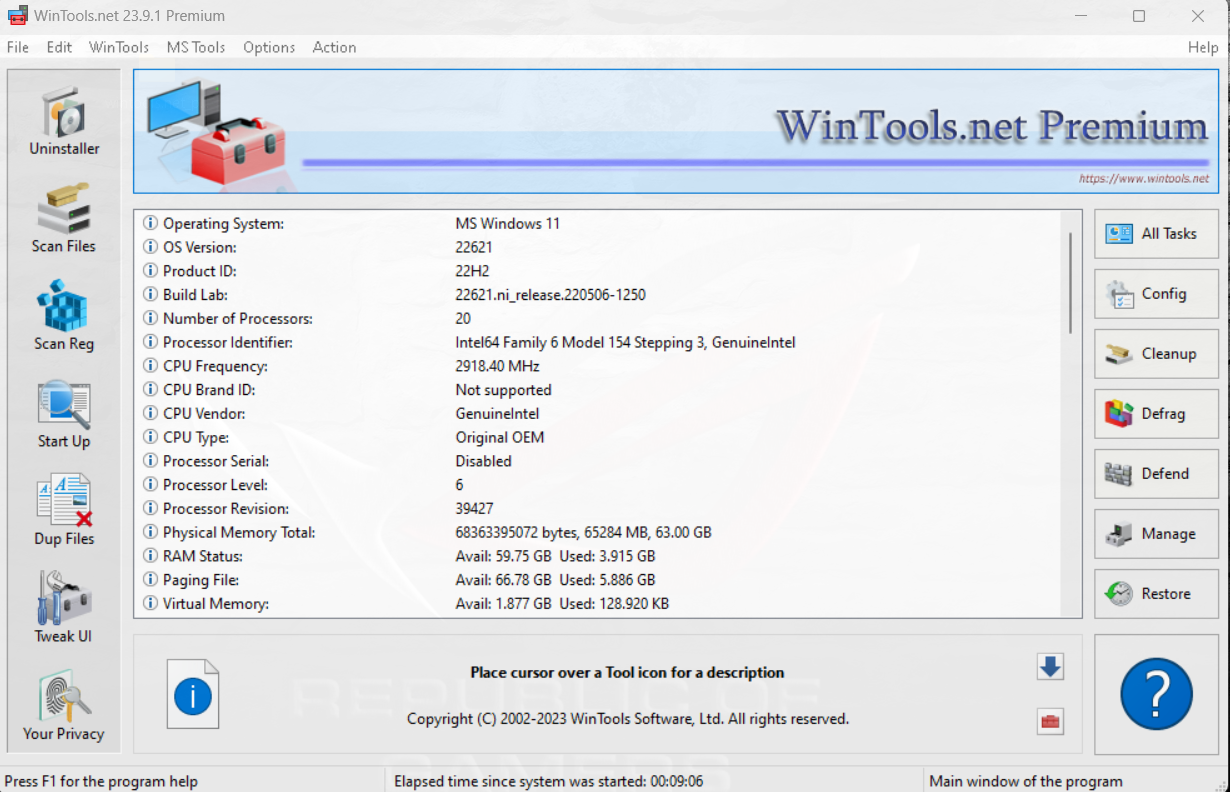Click the info icon beside Operating System
1230x792 pixels.
coord(151,224)
